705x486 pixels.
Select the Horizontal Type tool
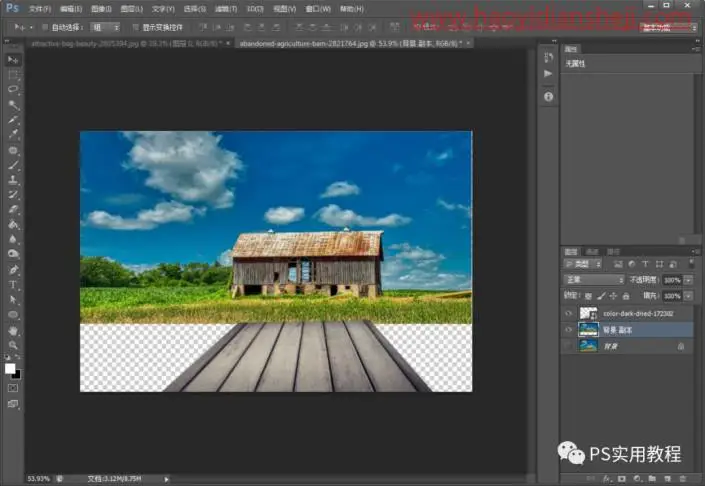pyautogui.click(x=13, y=285)
